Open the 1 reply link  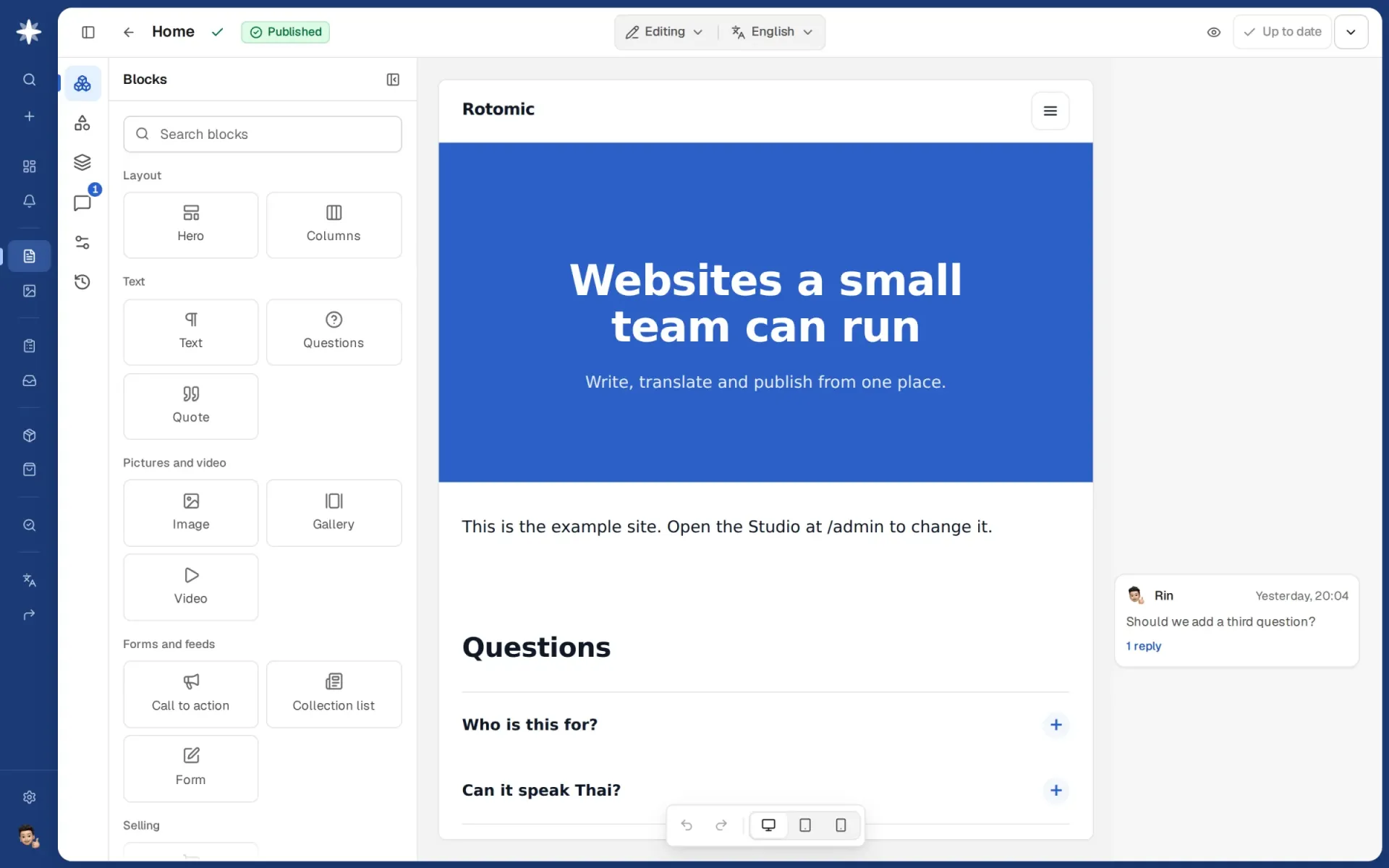(x=1143, y=646)
